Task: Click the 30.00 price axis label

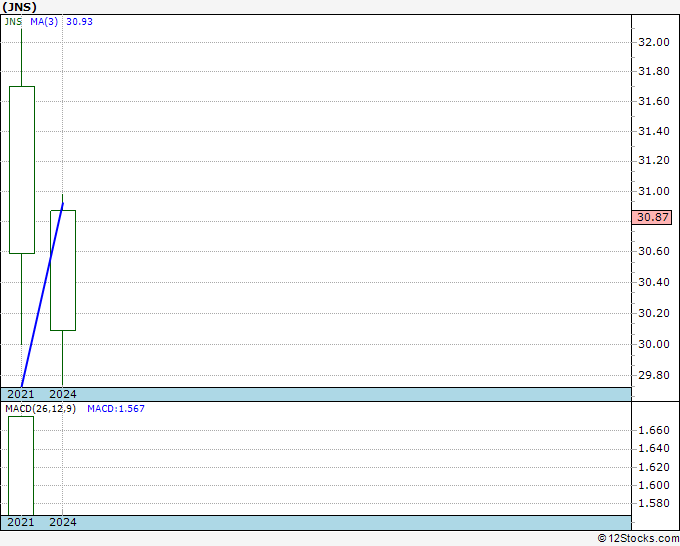Action: pos(654,344)
